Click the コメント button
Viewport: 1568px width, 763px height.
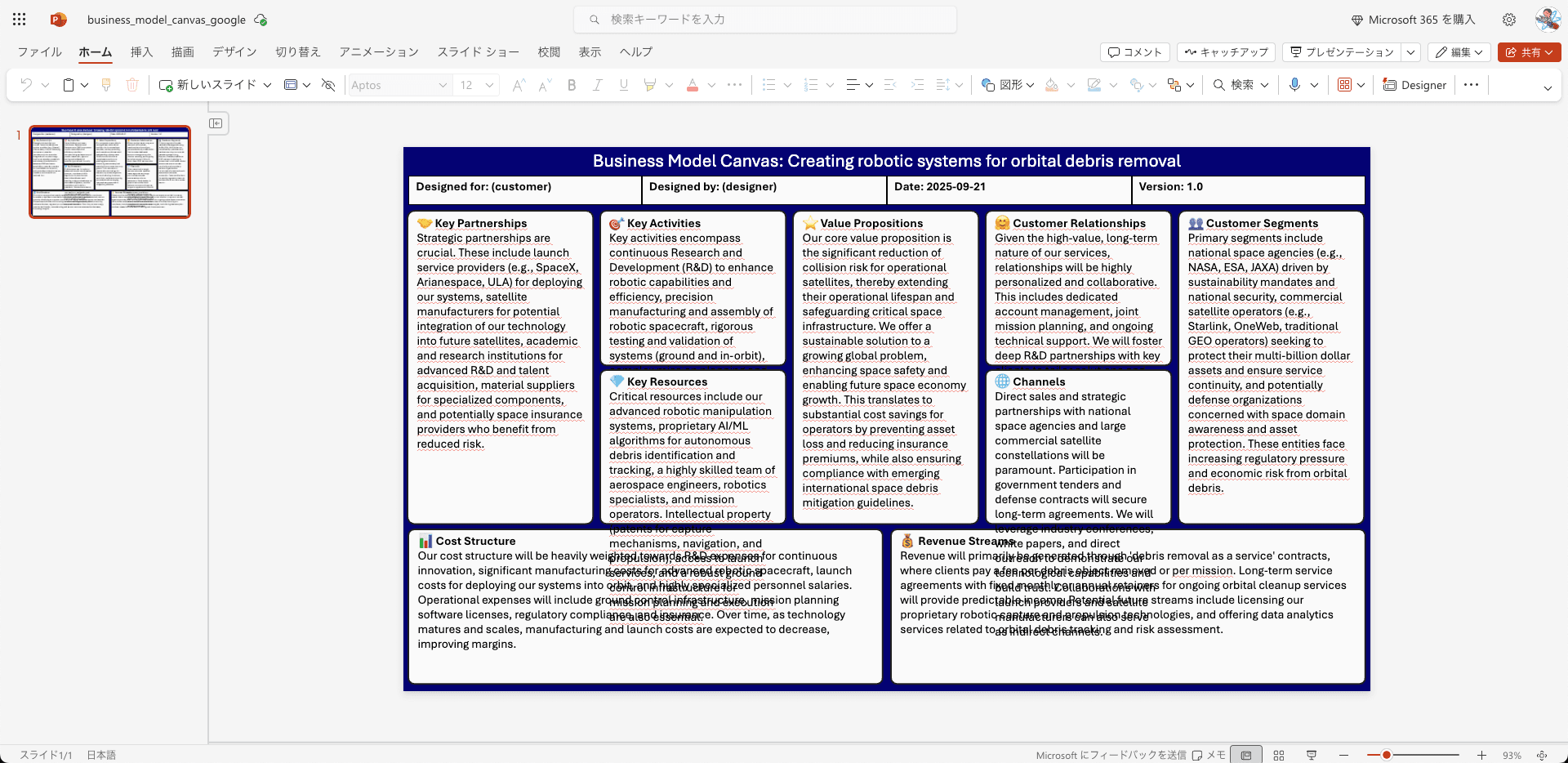(1134, 52)
